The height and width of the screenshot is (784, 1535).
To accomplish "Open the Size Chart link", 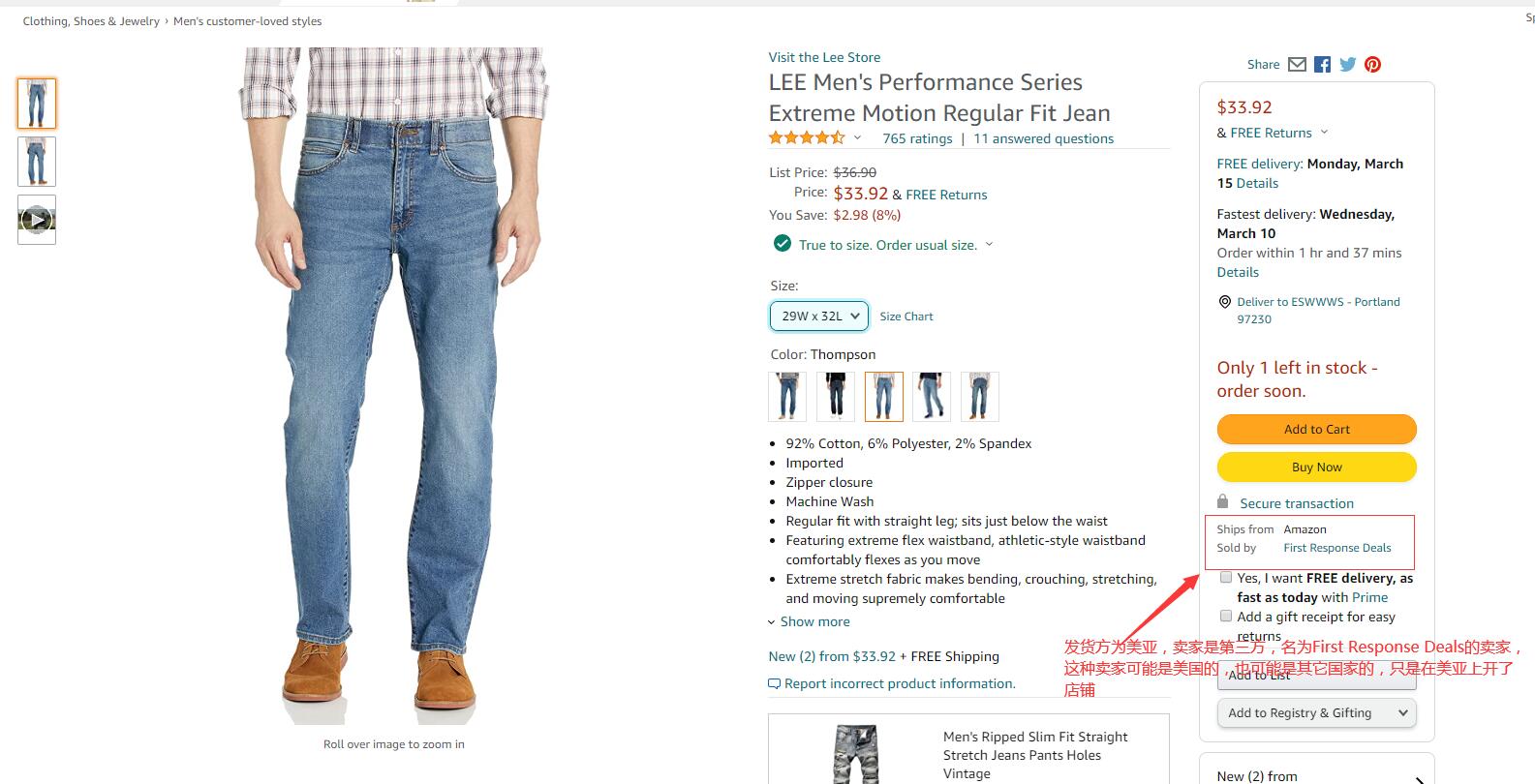I will click(x=906, y=317).
